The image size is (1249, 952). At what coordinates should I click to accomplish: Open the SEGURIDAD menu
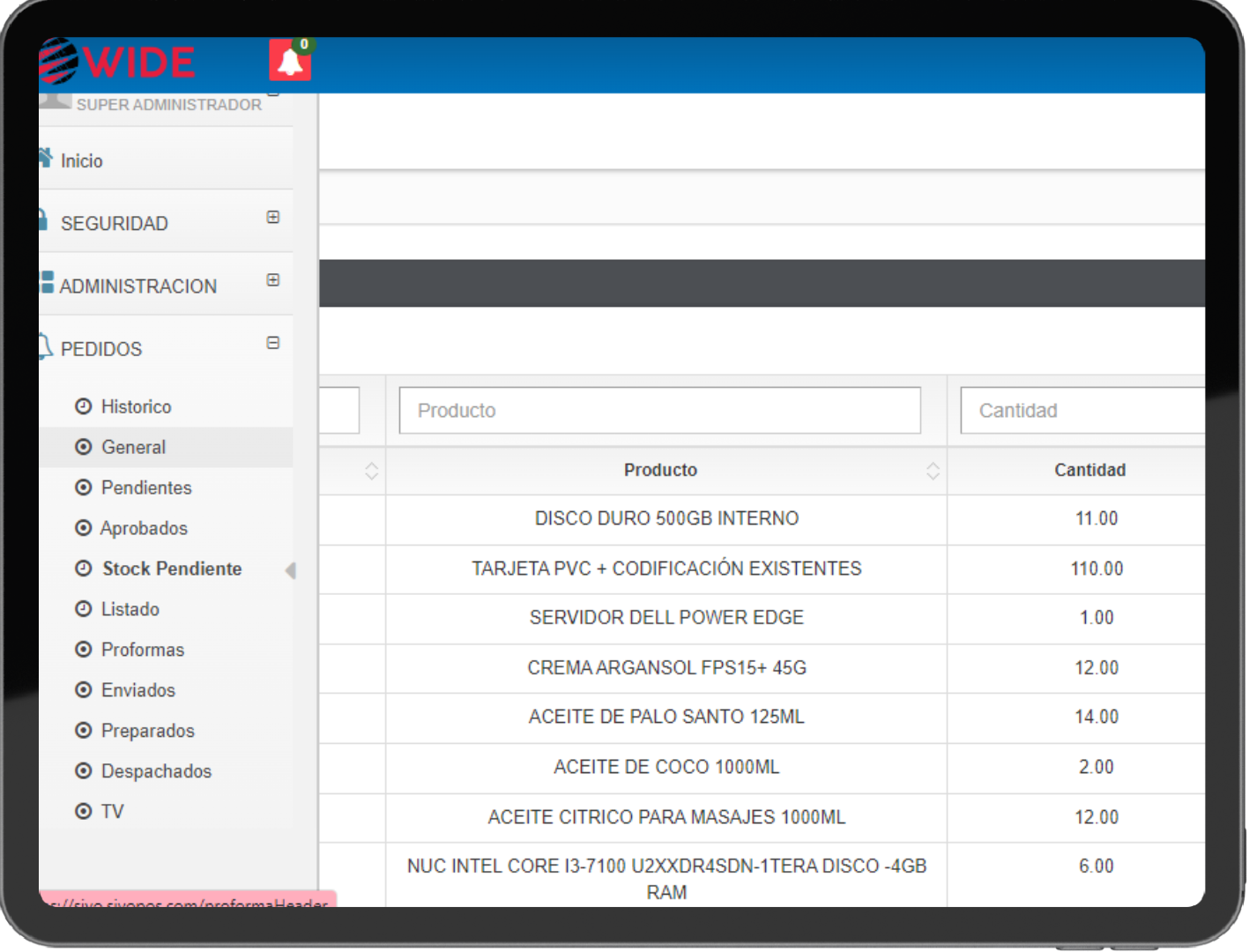(x=114, y=223)
